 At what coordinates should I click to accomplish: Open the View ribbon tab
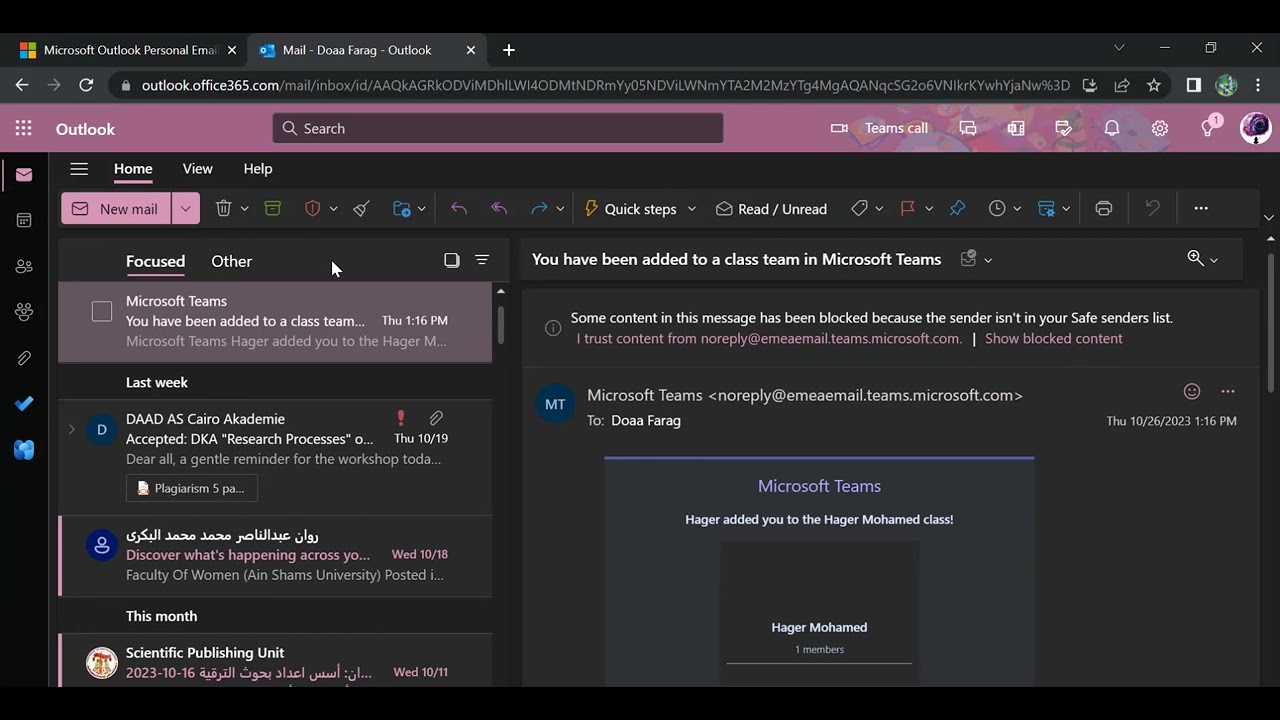tap(197, 169)
